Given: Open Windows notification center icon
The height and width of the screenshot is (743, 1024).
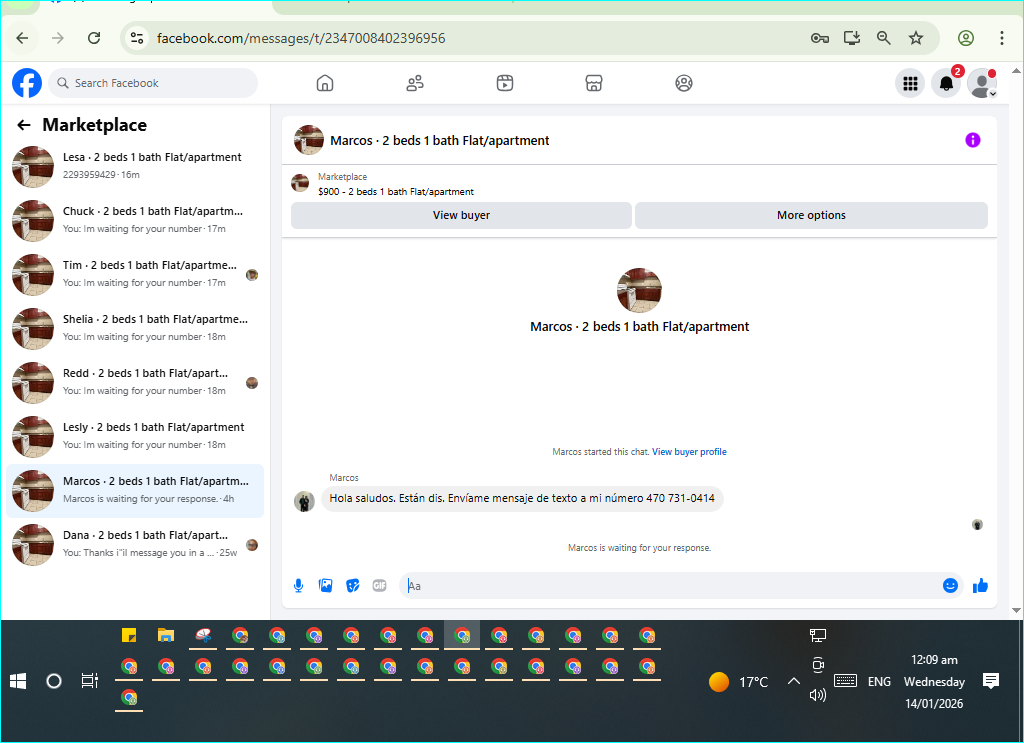Looking at the screenshot, I should pyautogui.click(x=991, y=682).
